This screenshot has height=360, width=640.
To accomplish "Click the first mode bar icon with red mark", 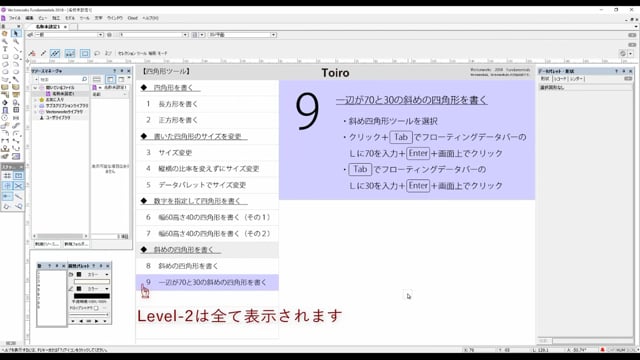I will pos(32,53).
